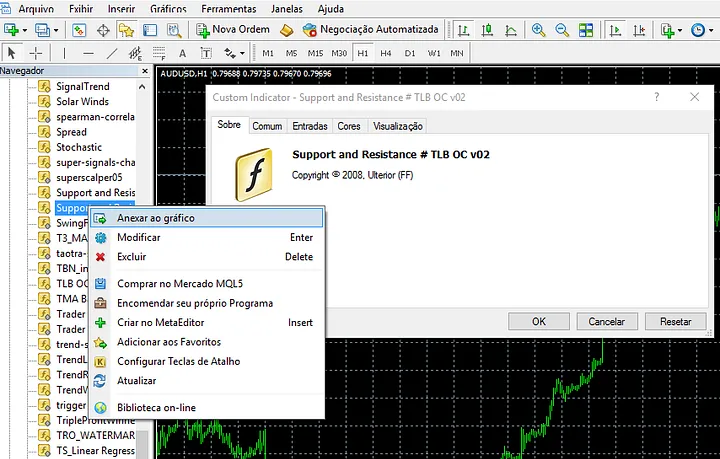
Task: Switch chart timeframe to H4
Action: pos(386,53)
